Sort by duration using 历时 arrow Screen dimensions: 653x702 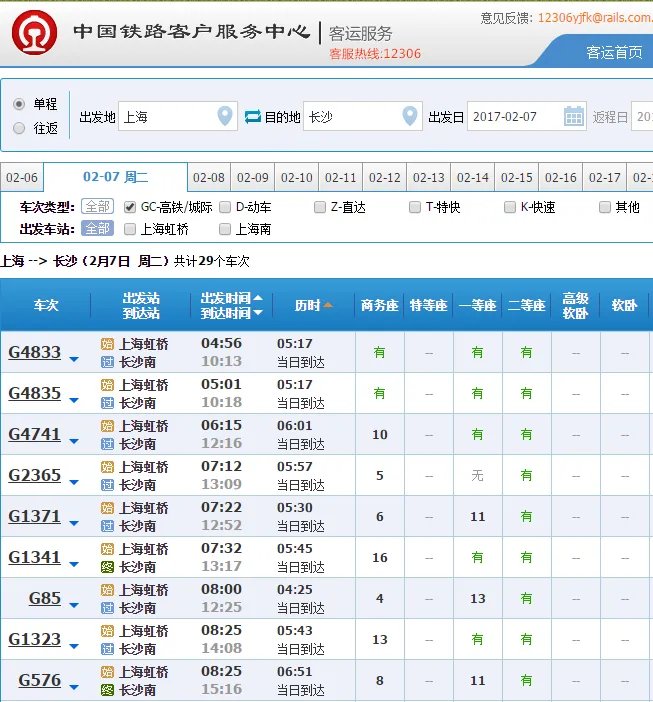click(x=328, y=305)
